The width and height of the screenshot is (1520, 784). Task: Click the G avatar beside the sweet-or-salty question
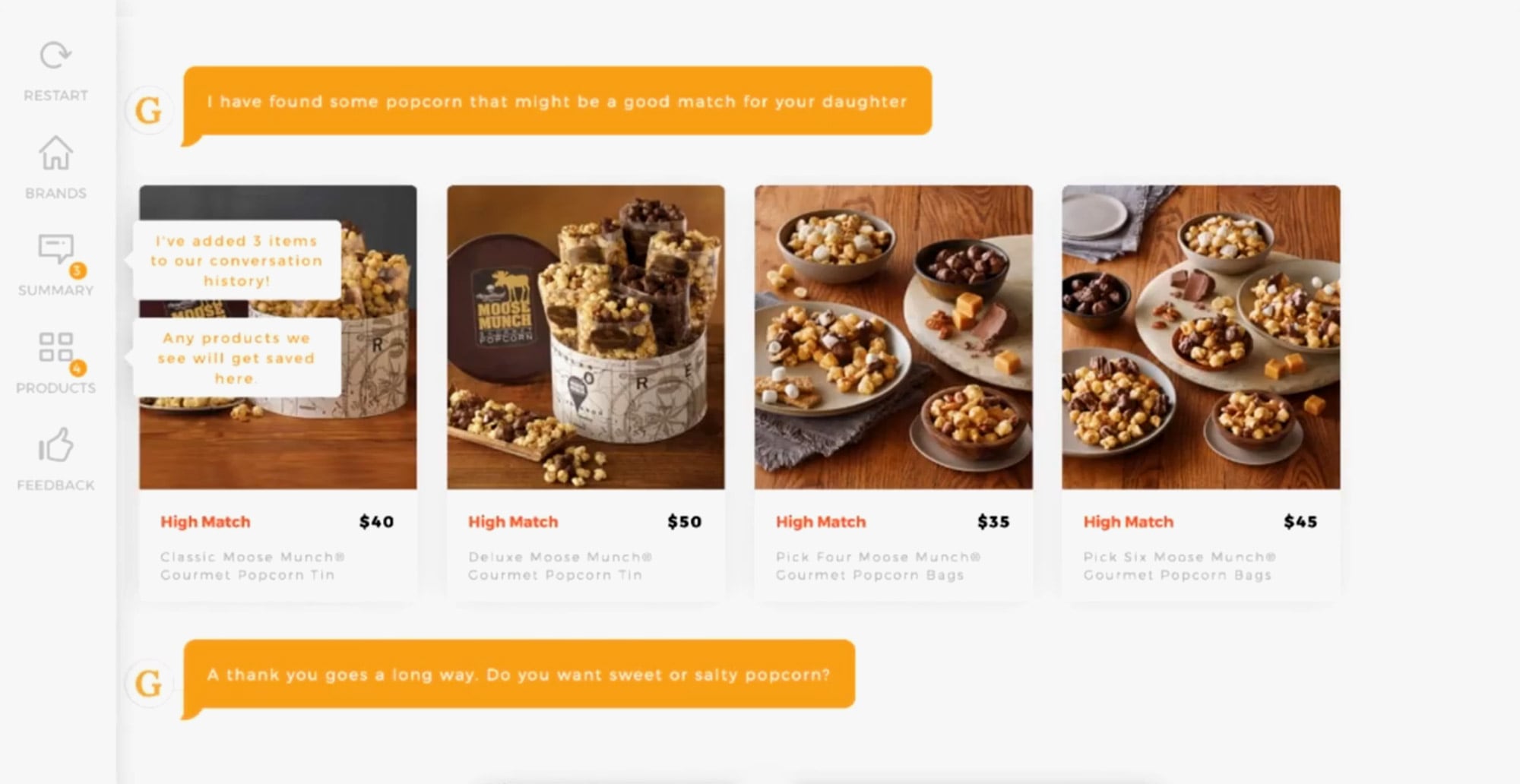(x=149, y=684)
